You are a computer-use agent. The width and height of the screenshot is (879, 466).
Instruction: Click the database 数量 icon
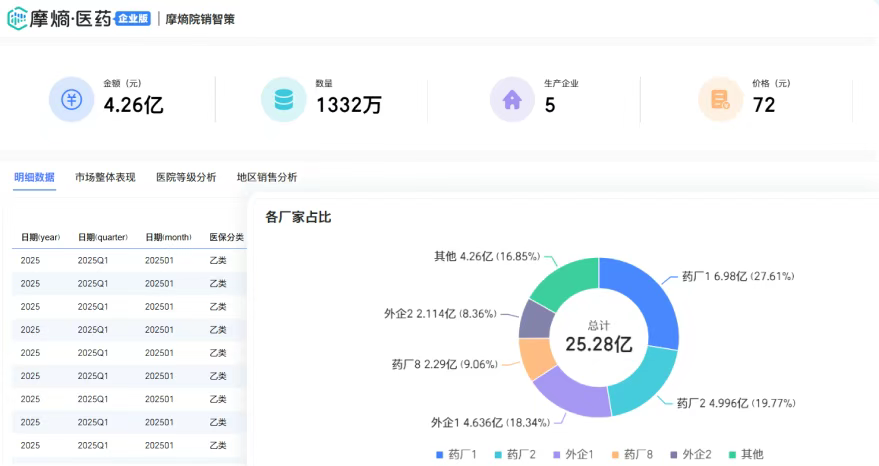click(283, 100)
